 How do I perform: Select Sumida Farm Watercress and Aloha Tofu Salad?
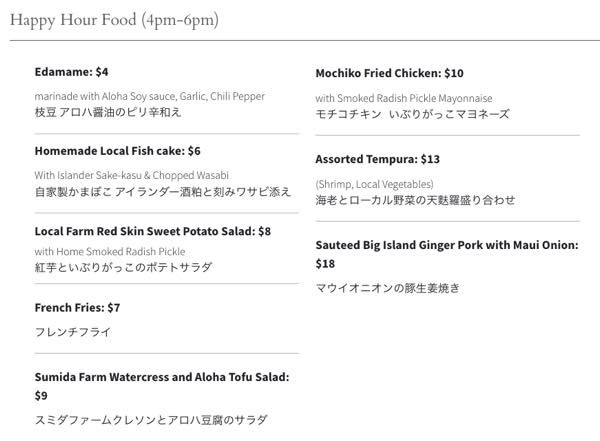point(162,377)
